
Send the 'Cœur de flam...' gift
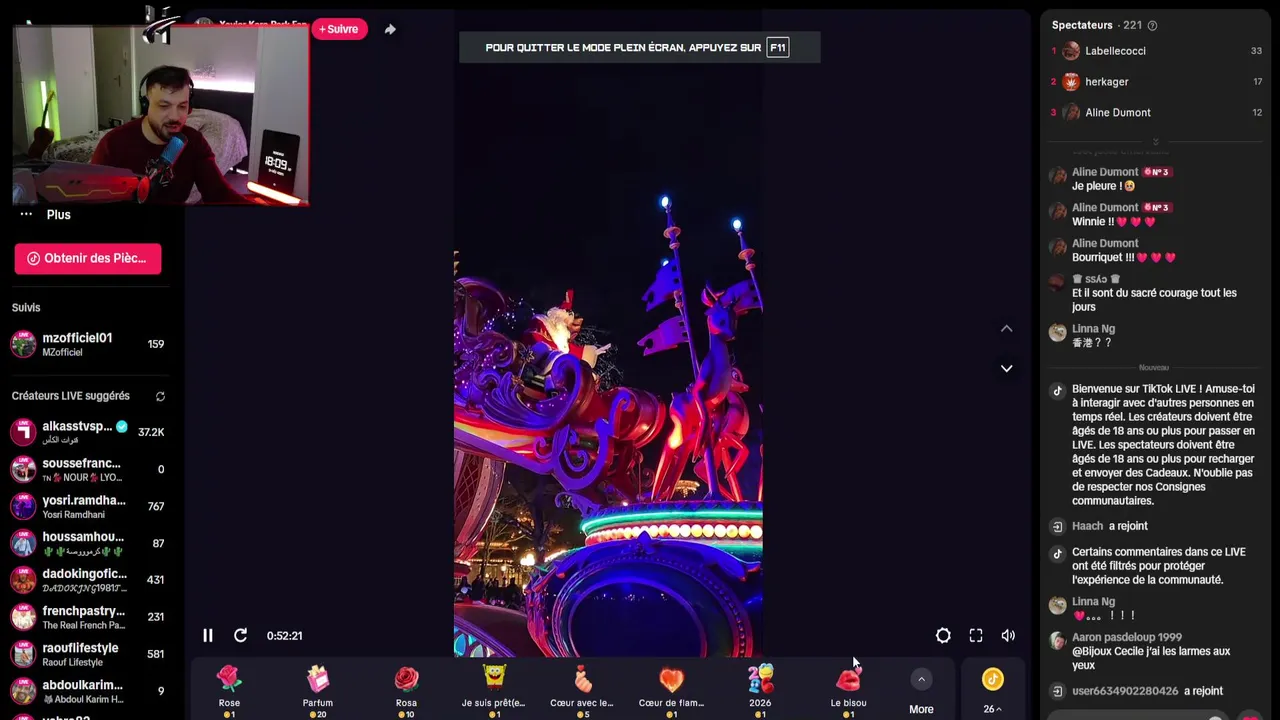[x=671, y=690]
